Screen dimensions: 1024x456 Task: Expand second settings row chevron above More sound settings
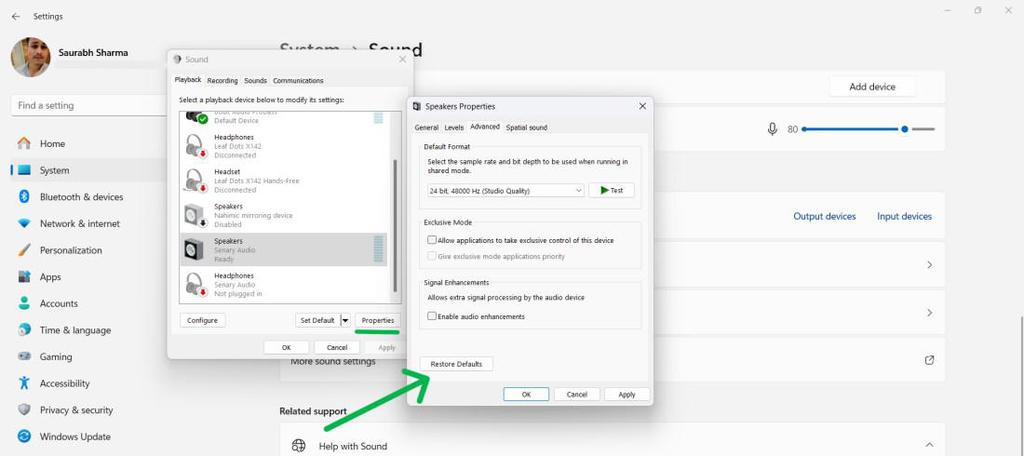point(929,313)
